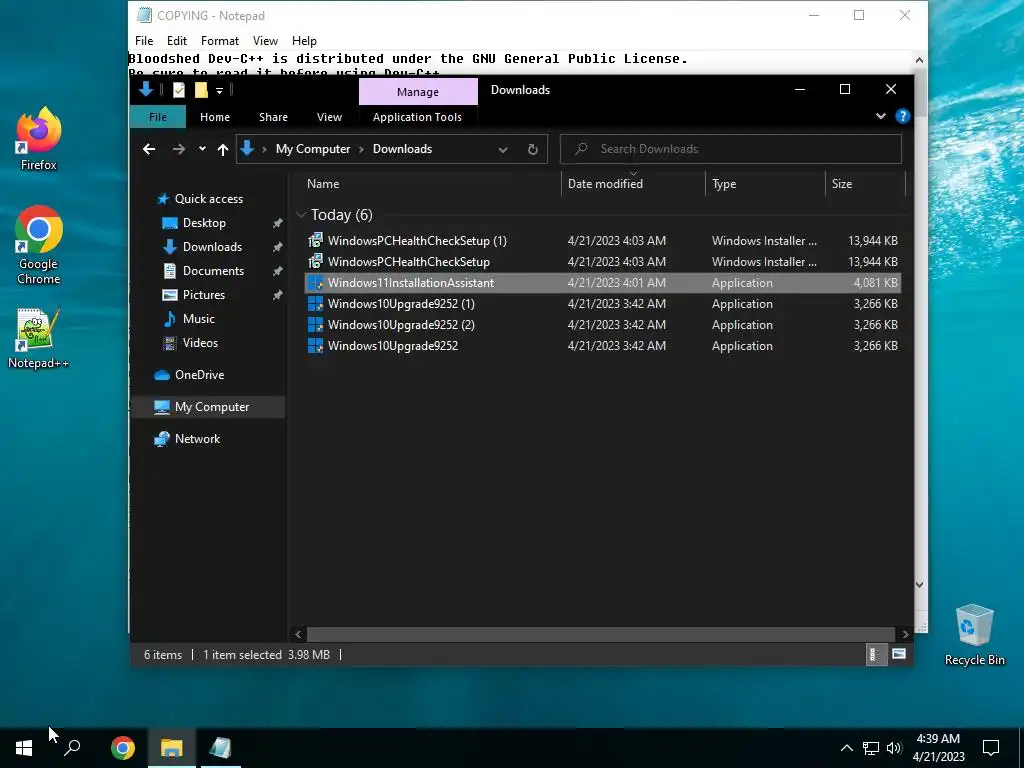Open Notepad++ desktop shortcut
Screen dimensions: 1024x768
click(x=39, y=338)
